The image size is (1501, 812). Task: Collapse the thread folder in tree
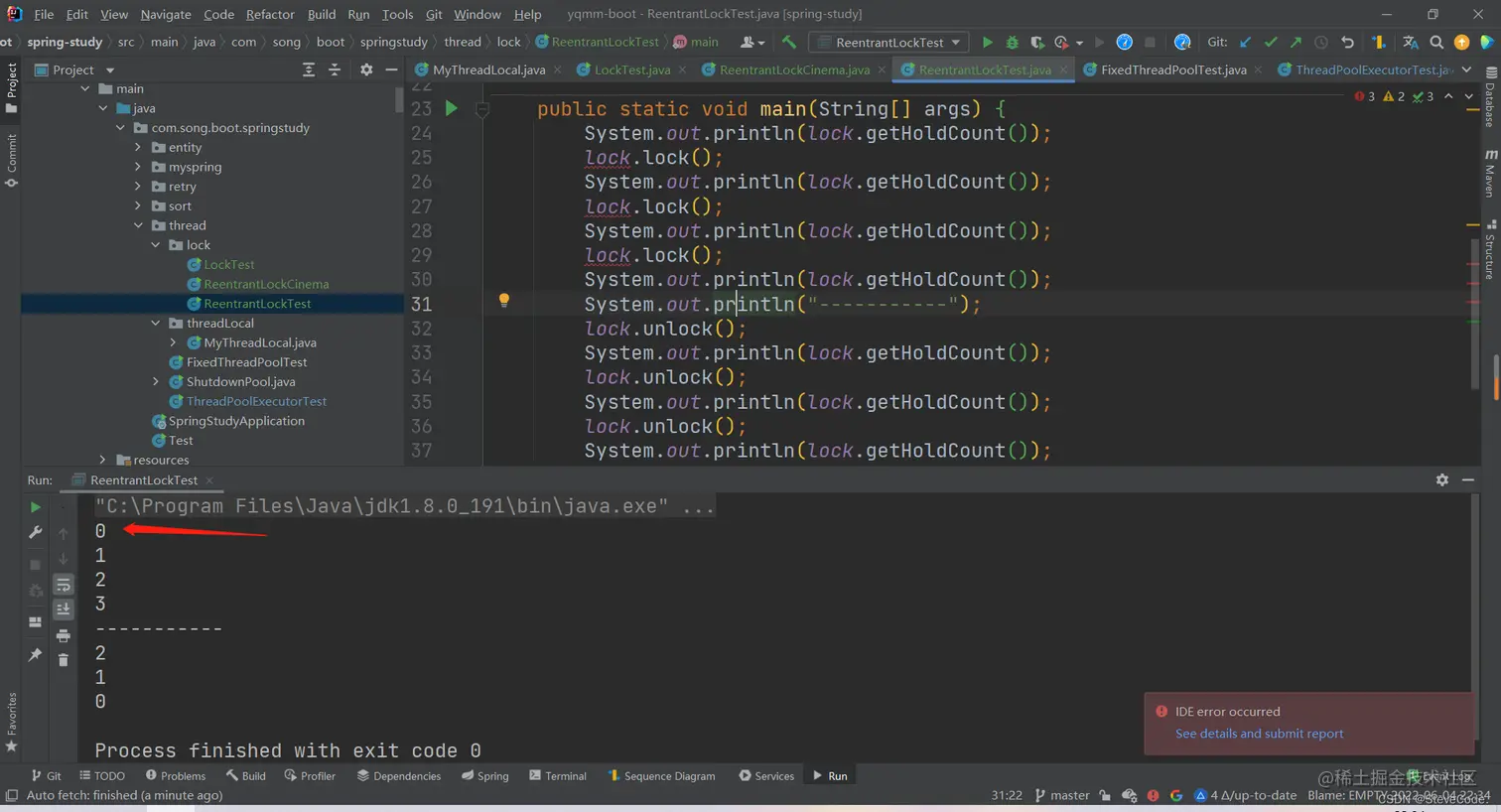[138, 226]
